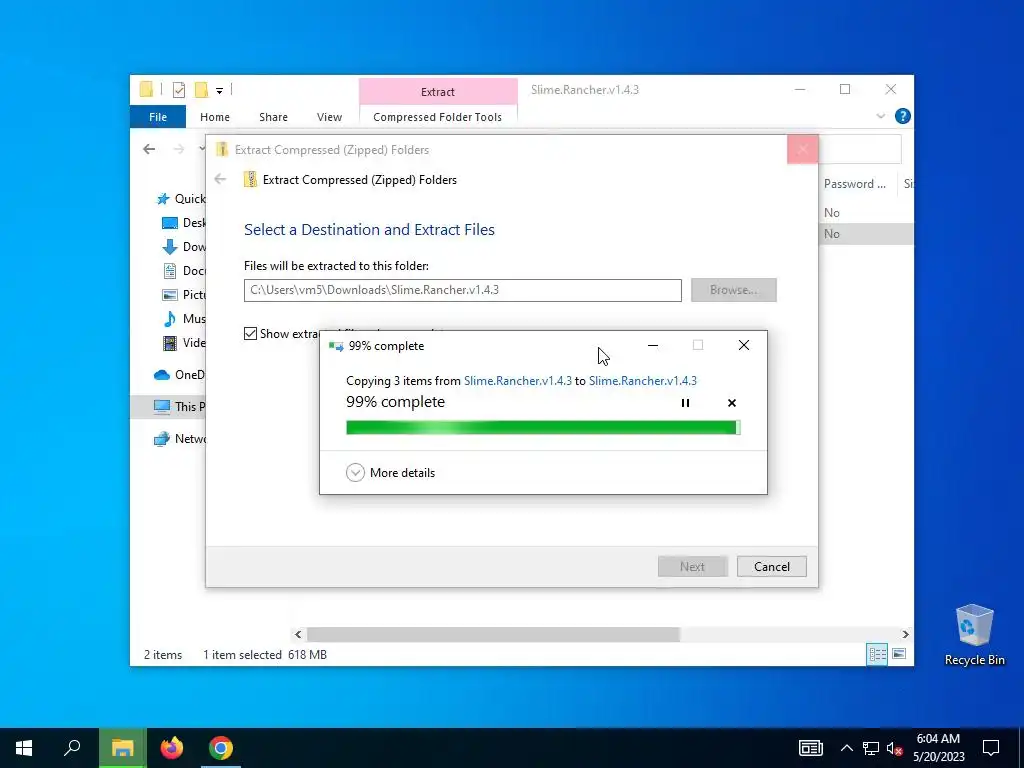This screenshot has width=1024, height=768.
Task: Open Compressed Folder Tools tab
Action: point(438,117)
